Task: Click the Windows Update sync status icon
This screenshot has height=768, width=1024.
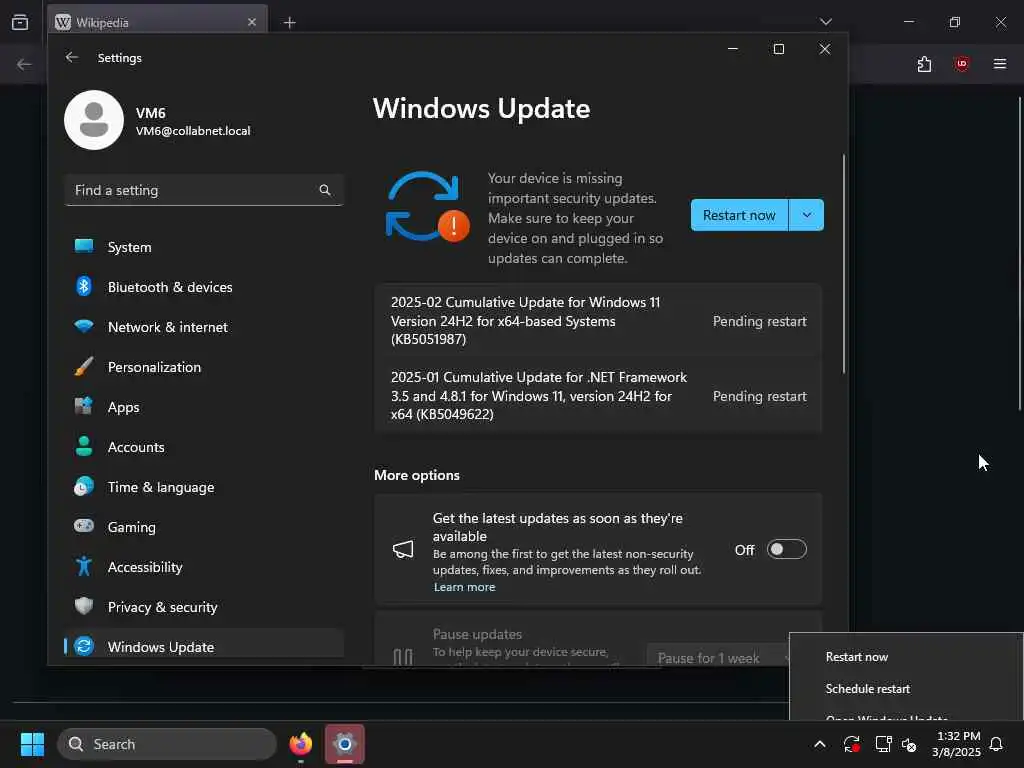Action: pyautogui.click(x=427, y=206)
